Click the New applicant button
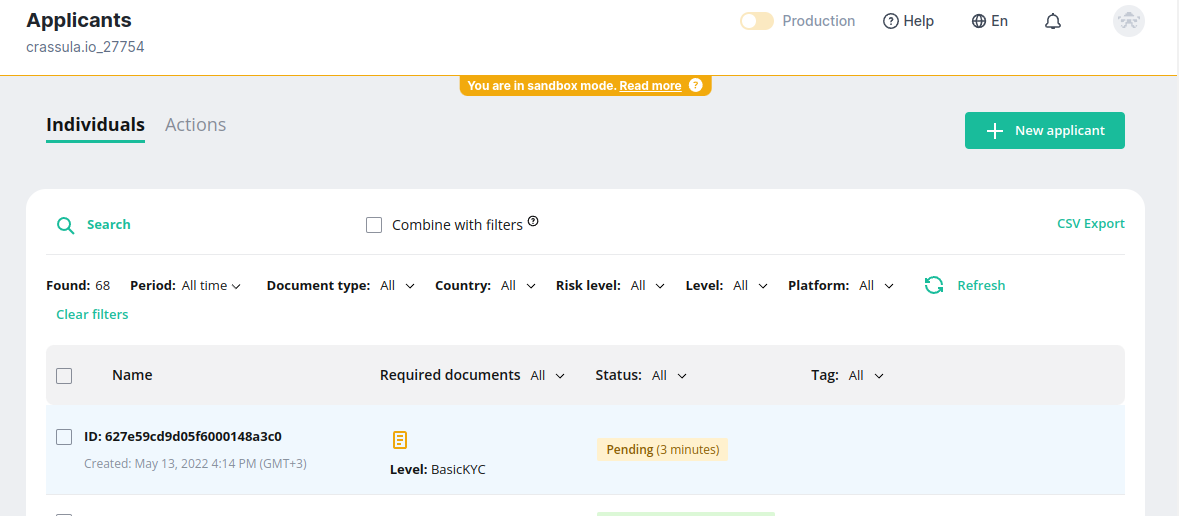The height and width of the screenshot is (516, 1179). 1044,131
